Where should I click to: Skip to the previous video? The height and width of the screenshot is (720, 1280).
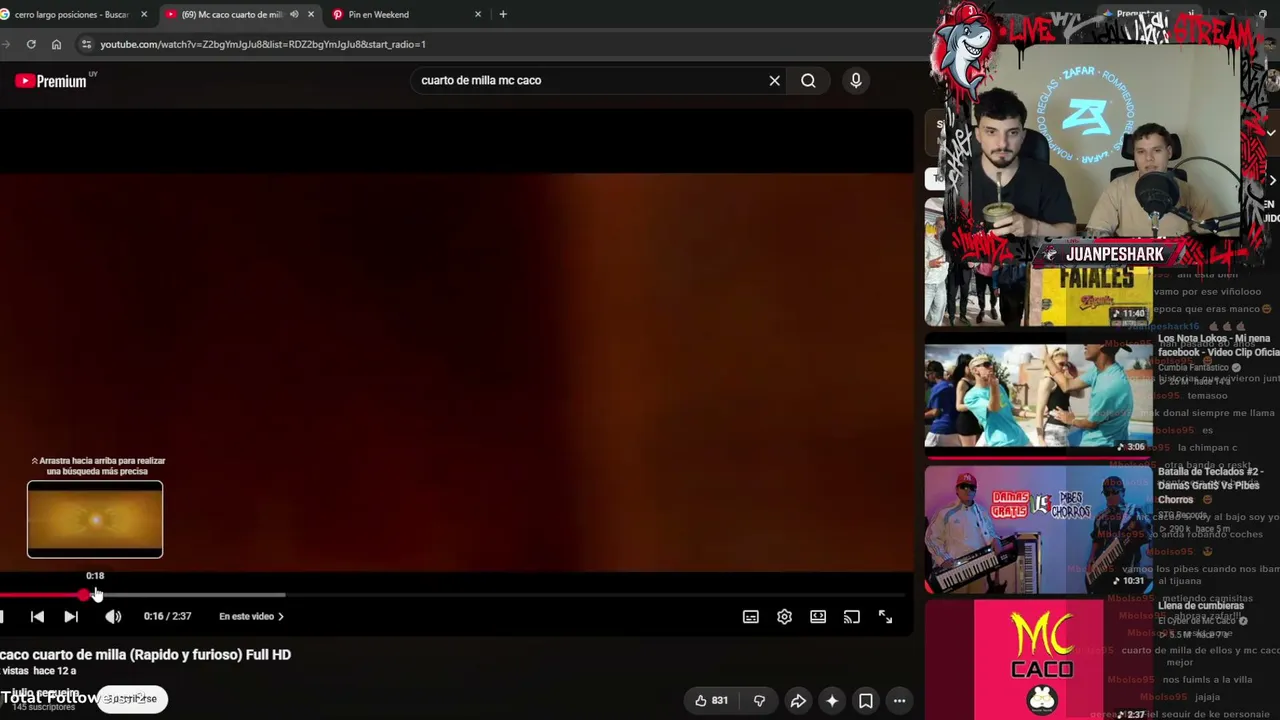[x=37, y=617]
